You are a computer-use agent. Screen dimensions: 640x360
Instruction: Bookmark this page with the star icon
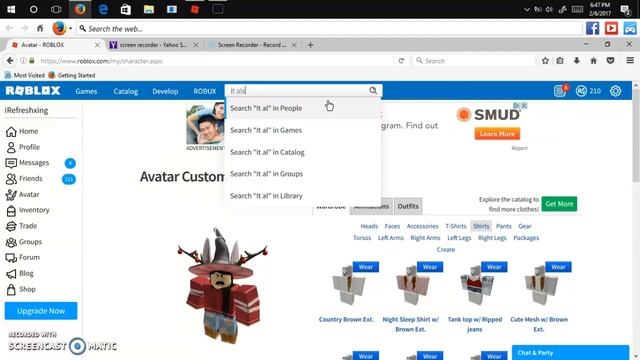tap(545, 61)
